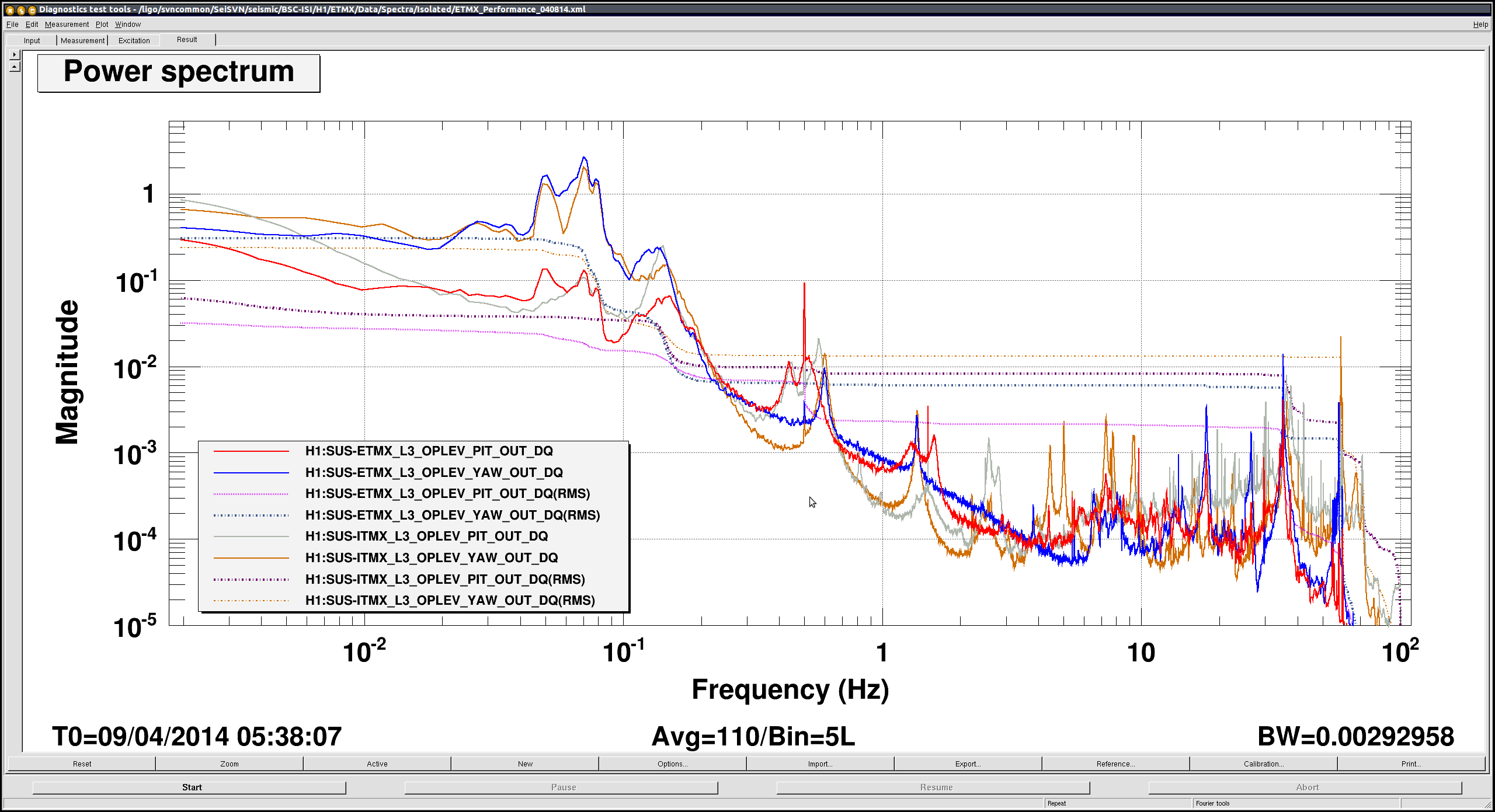Open the Help menu

point(1480,25)
